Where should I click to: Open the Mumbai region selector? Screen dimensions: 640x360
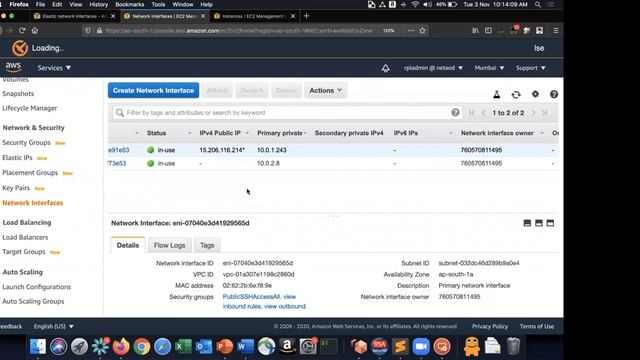[489, 68]
